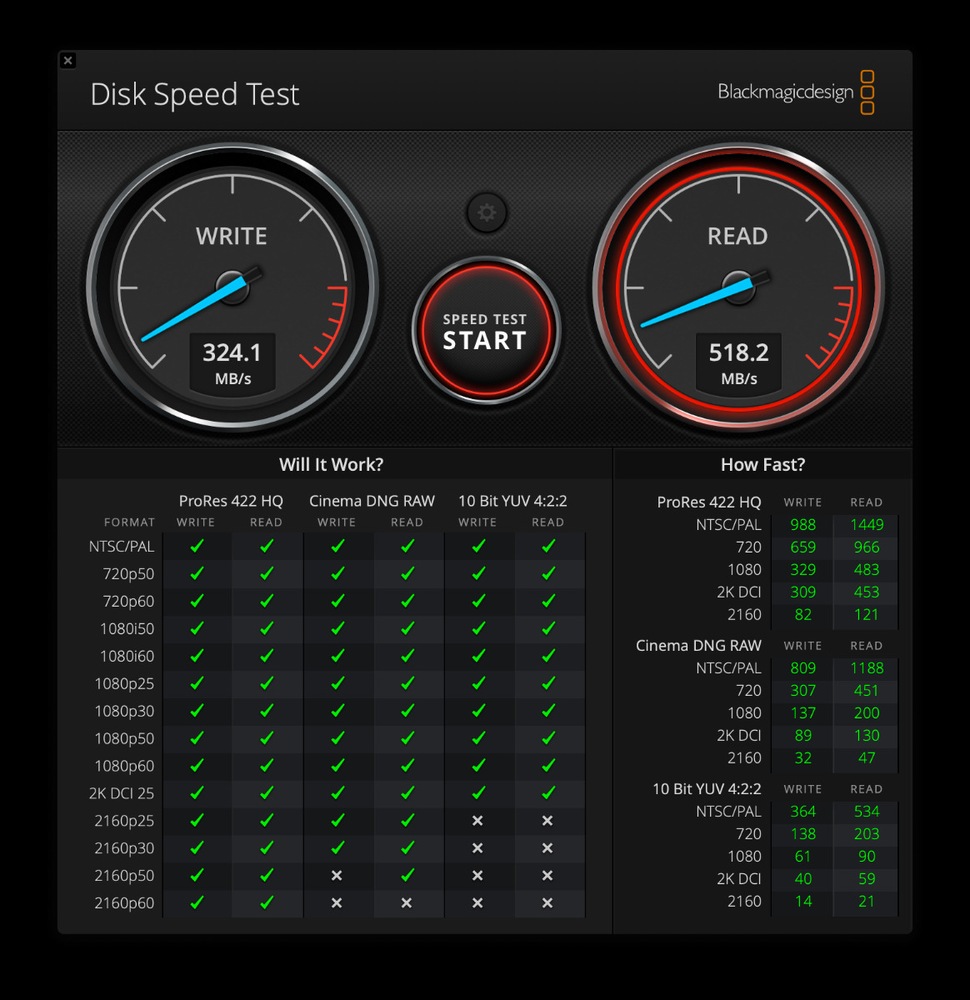970x1000 pixels.
Task: Click the Cinema DNG RAW column header in Will It Work
Action: [372, 501]
